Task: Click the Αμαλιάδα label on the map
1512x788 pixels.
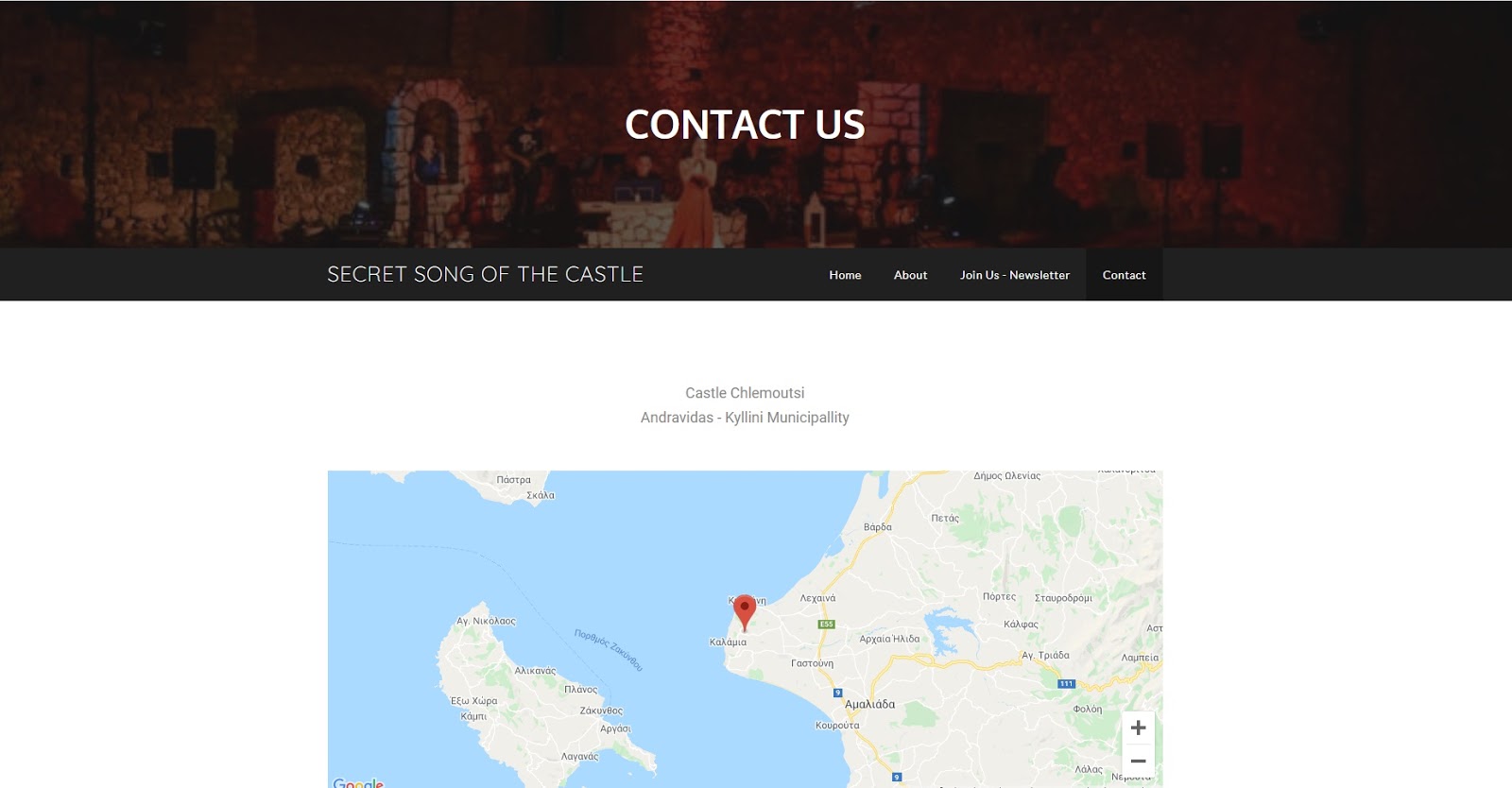Action: point(869,704)
